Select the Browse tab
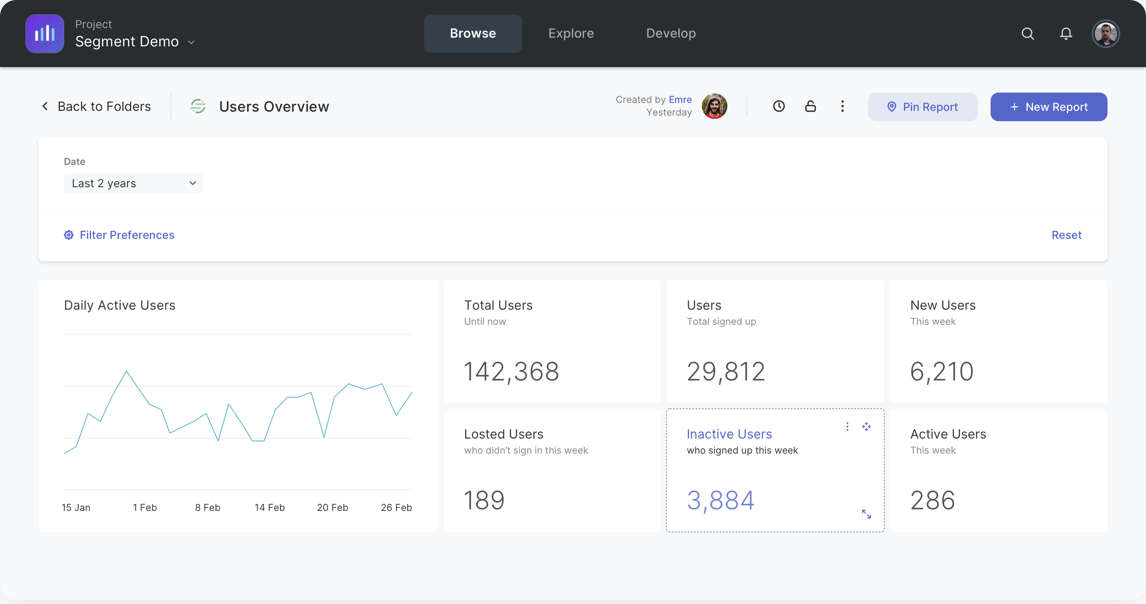The width and height of the screenshot is (1146, 604). coord(473,34)
